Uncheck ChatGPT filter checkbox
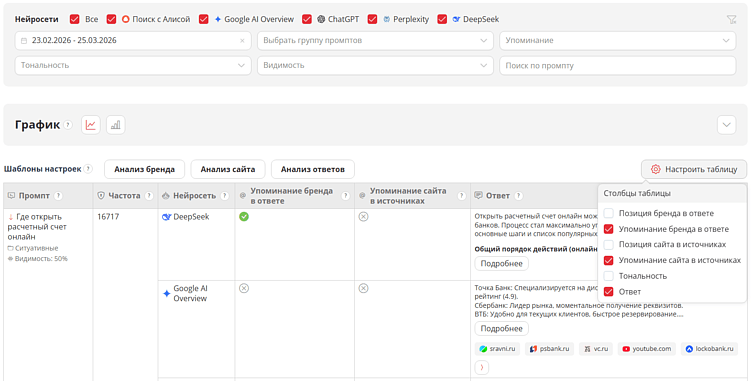This screenshot has width=751, height=381. [x=307, y=19]
